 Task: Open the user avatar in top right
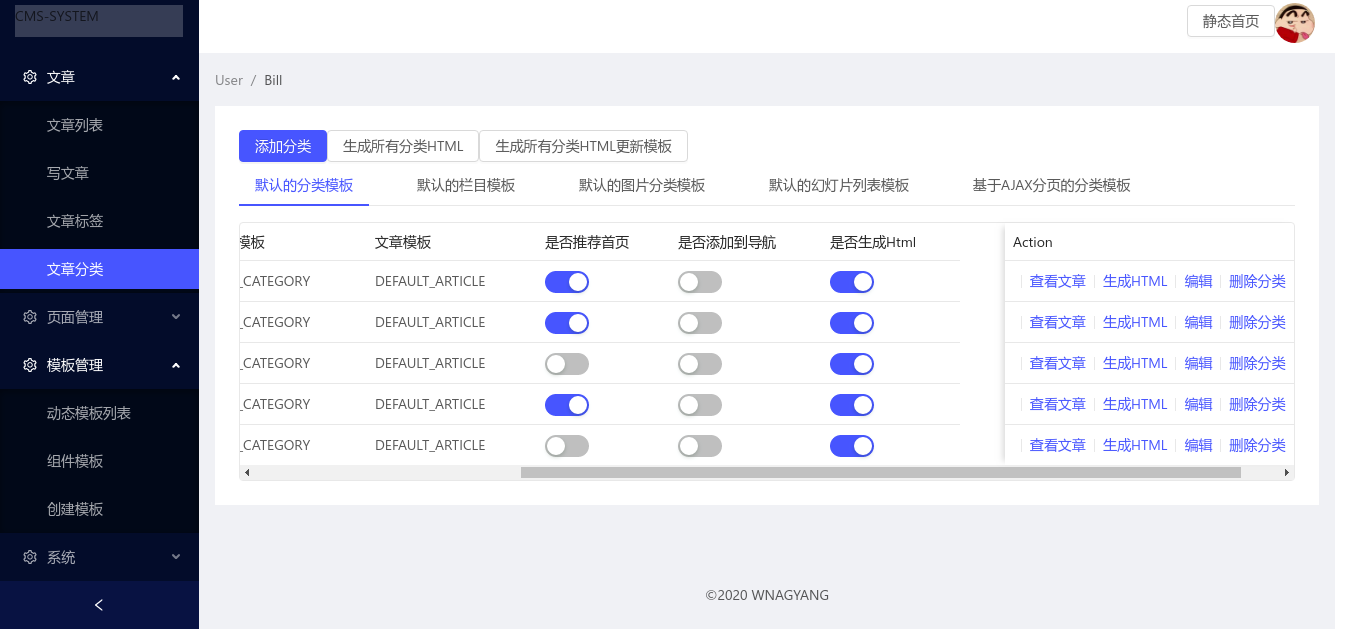[x=1295, y=22]
